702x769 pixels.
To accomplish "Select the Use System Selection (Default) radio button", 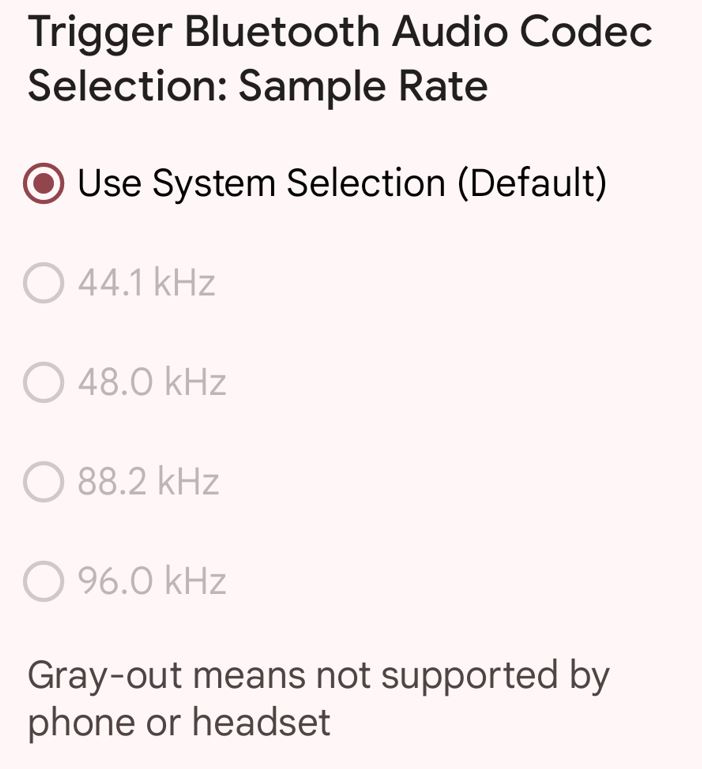I will tap(44, 184).
